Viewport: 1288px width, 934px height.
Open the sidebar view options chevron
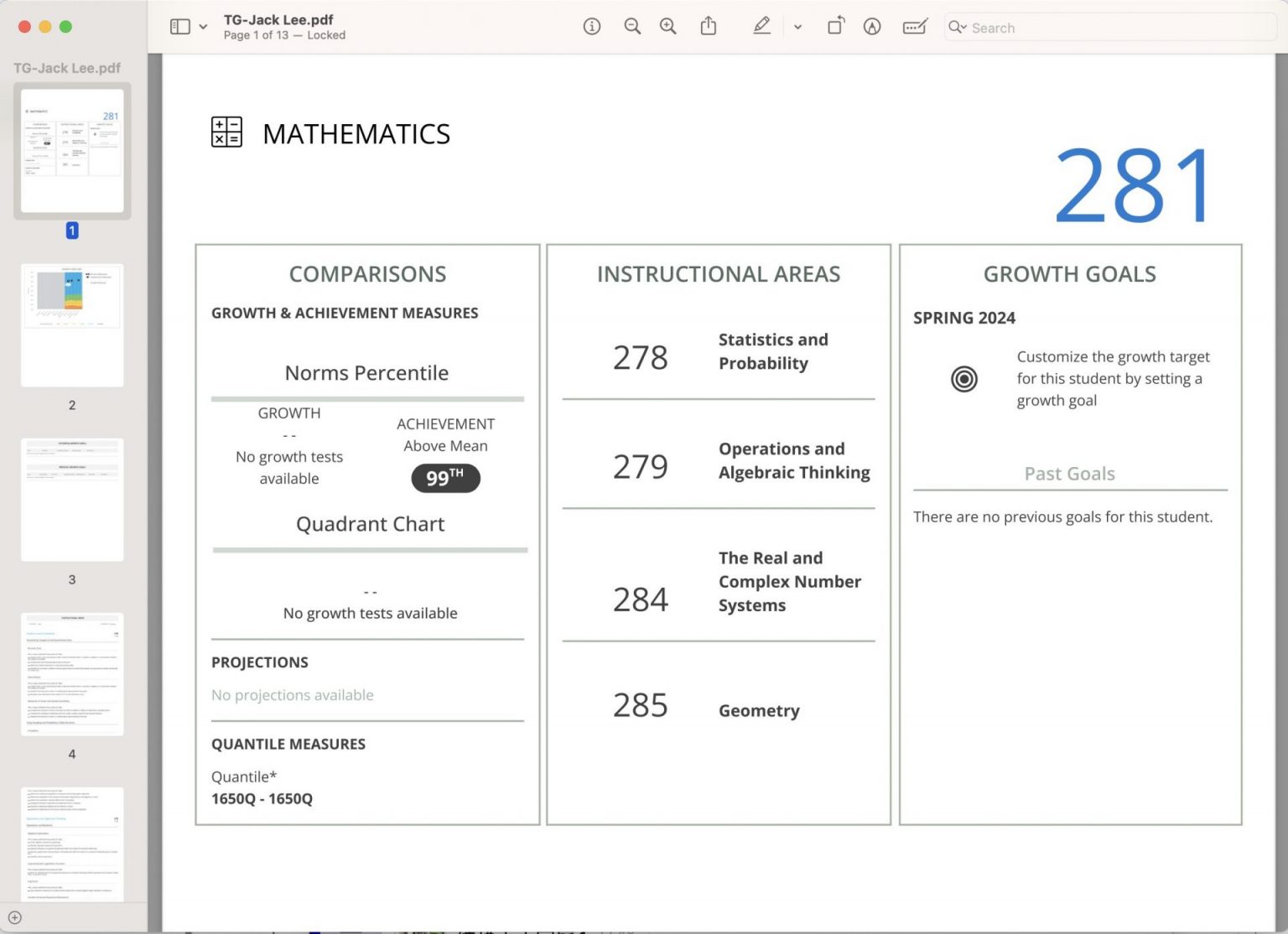tap(203, 27)
